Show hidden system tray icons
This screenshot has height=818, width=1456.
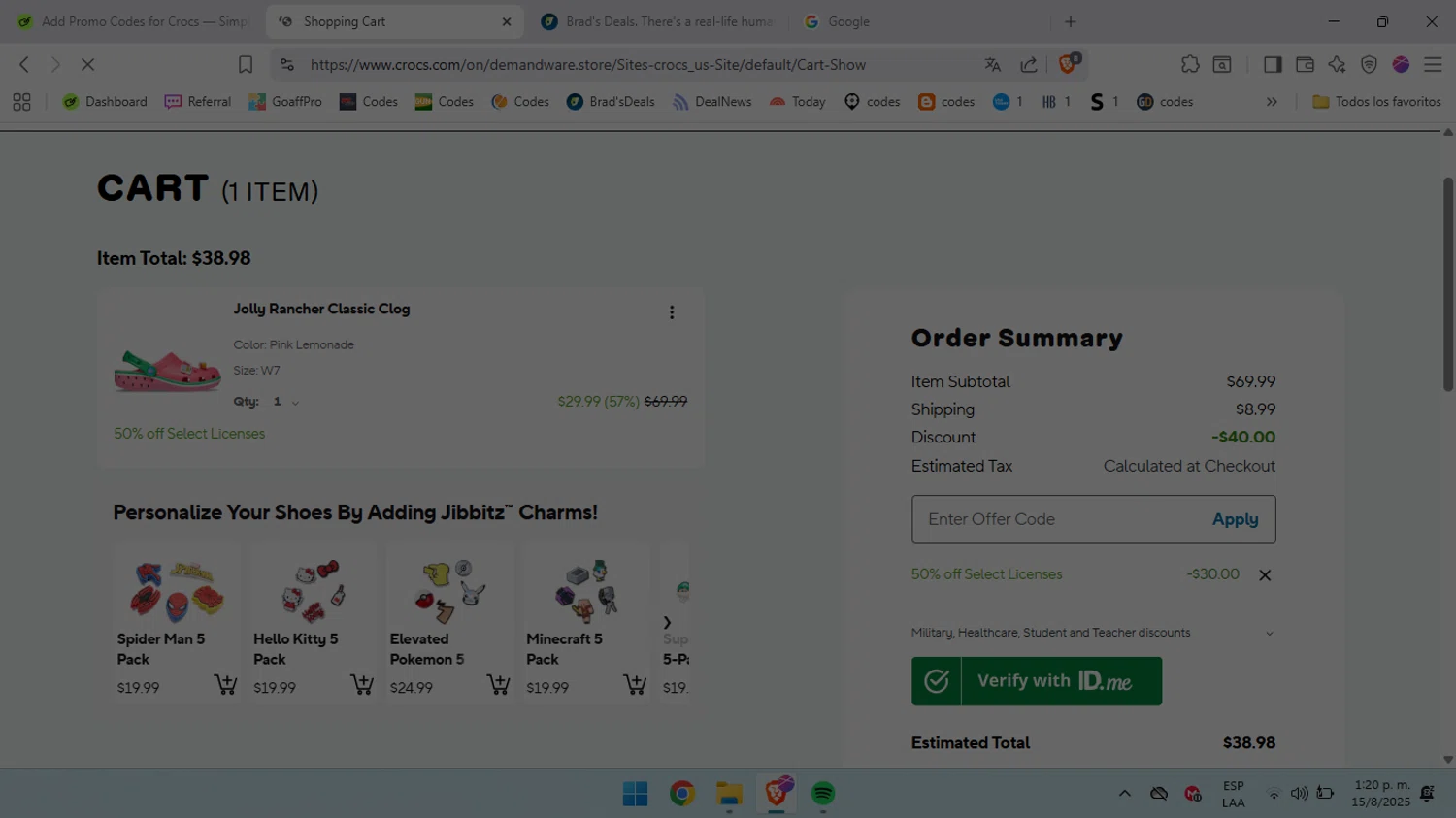point(1124,794)
